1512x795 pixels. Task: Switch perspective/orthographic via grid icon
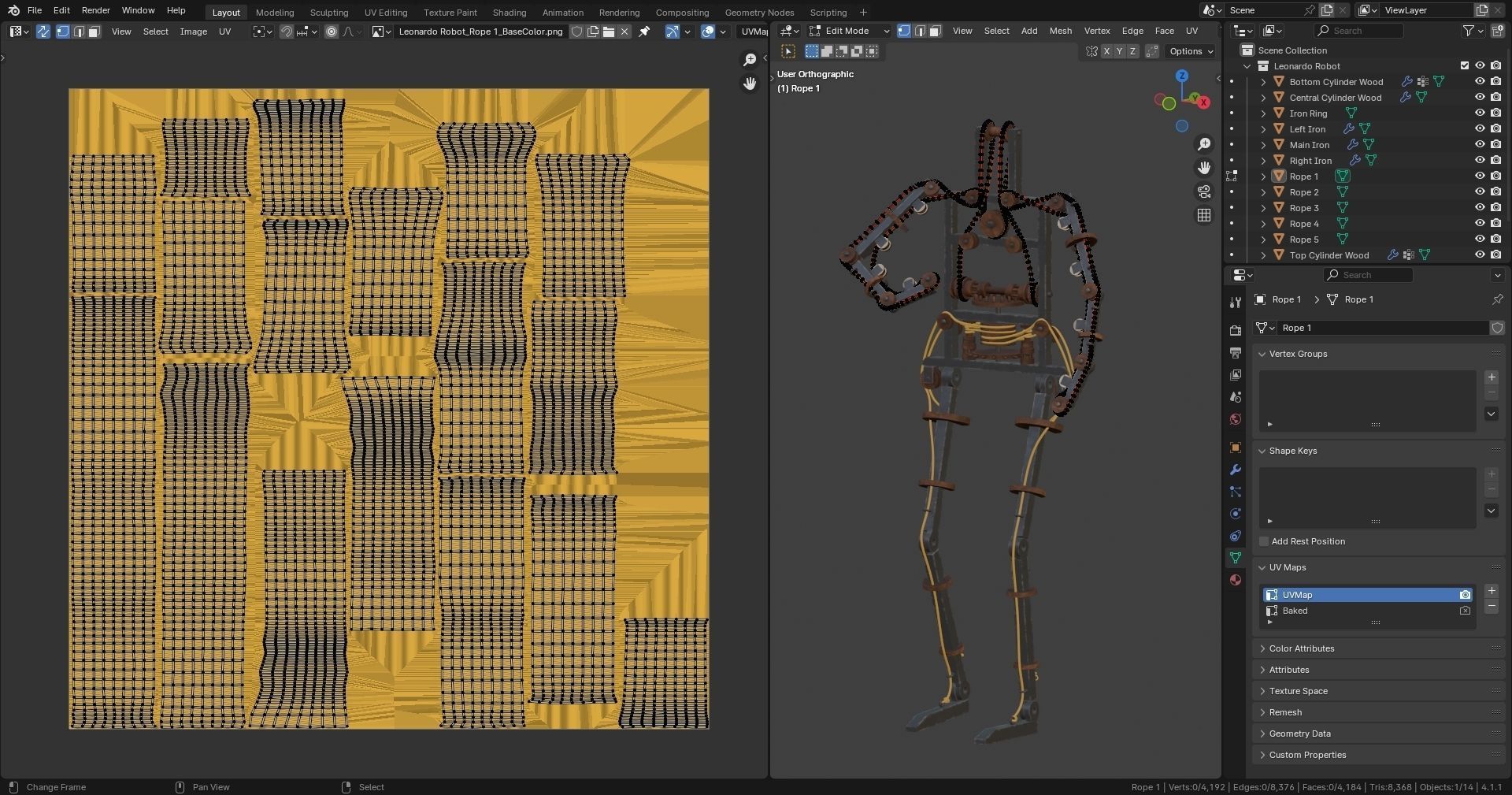(1203, 214)
